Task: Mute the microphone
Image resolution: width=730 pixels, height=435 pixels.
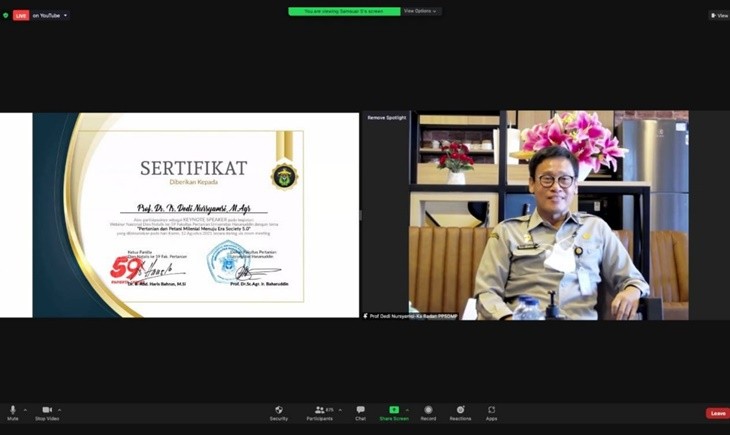Action: pos(13,413)
